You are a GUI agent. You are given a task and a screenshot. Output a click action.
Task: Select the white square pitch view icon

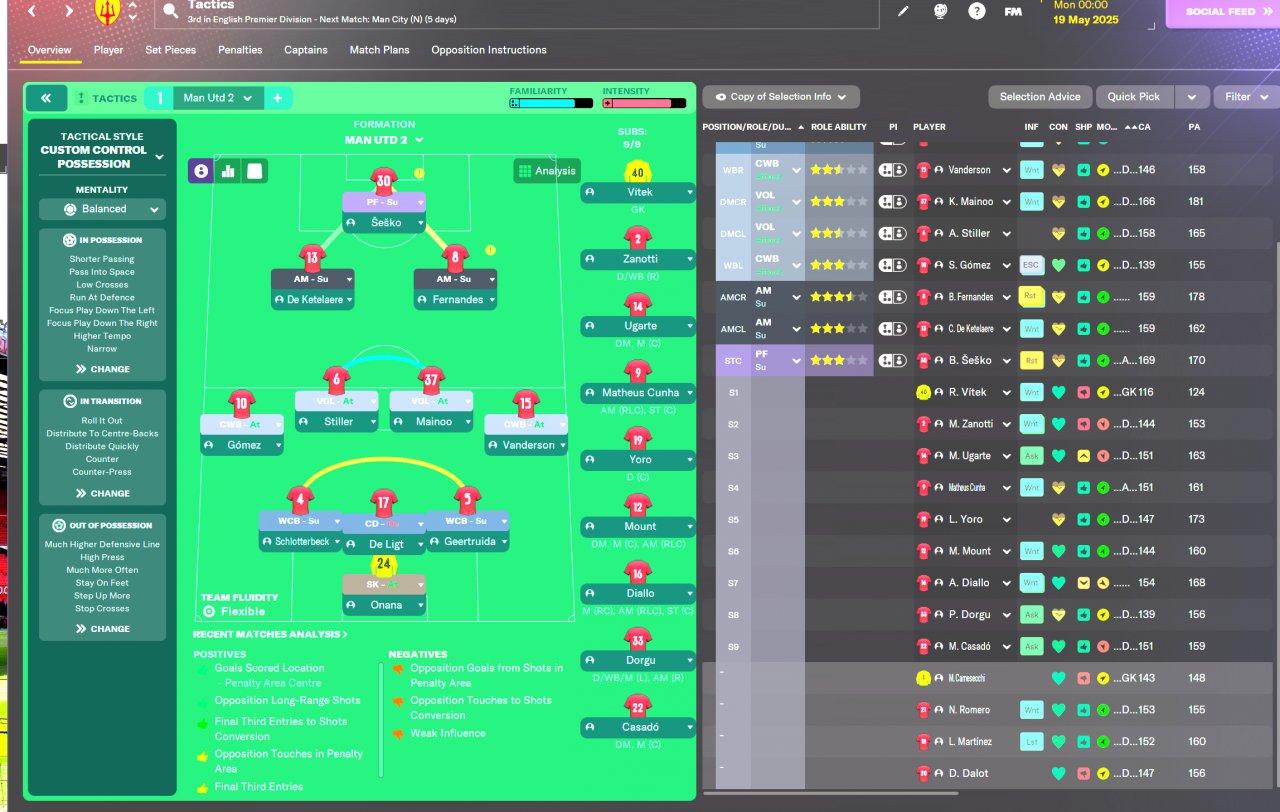(x=255, y=171)
